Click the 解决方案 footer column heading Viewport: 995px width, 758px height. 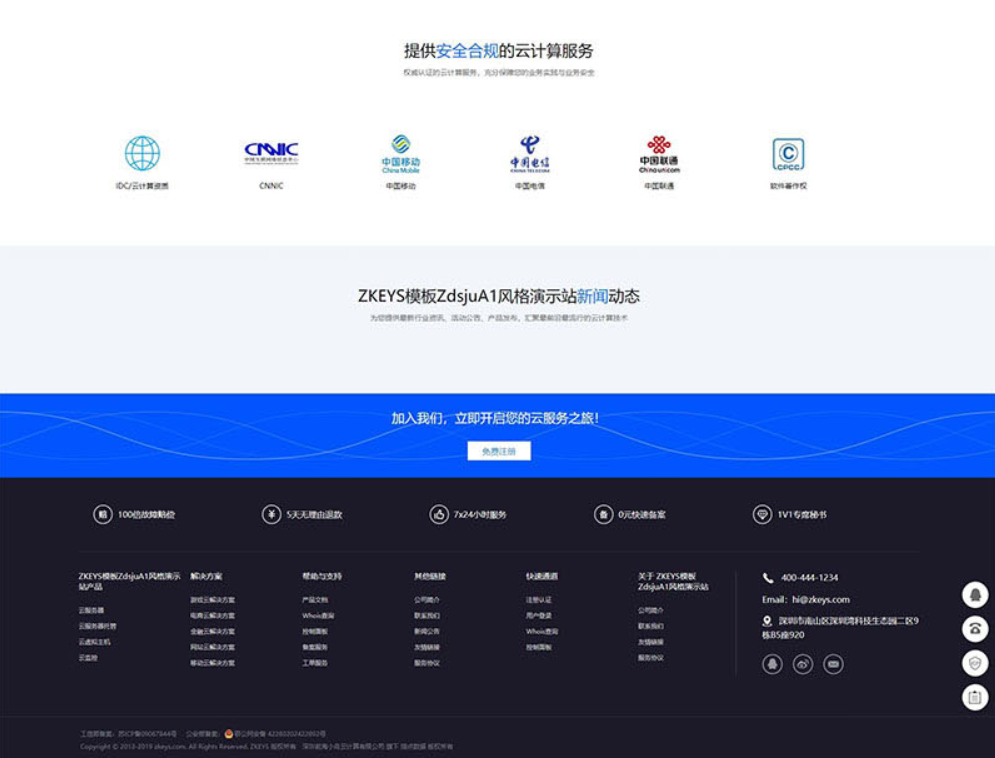206,577
